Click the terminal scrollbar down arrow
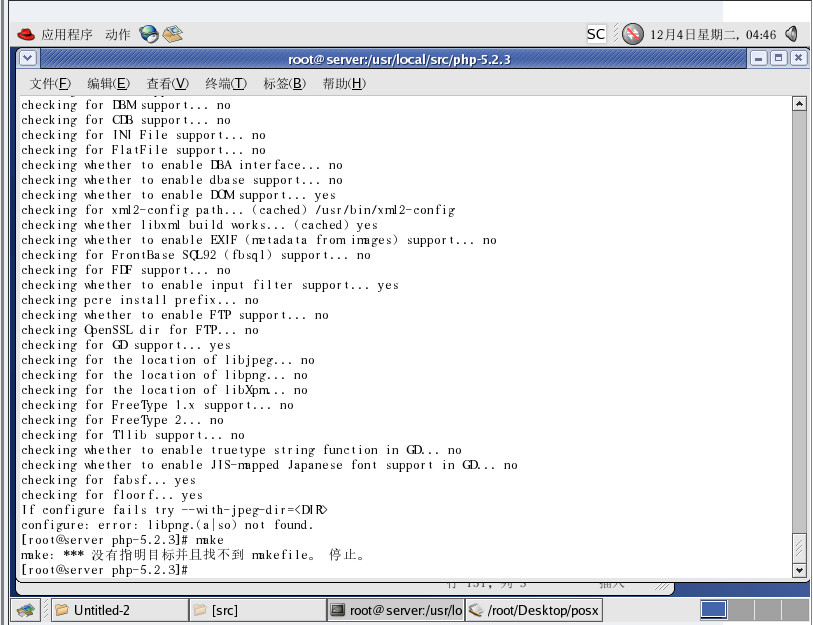This screenshot has width=813, height=625. pos(798,569)
